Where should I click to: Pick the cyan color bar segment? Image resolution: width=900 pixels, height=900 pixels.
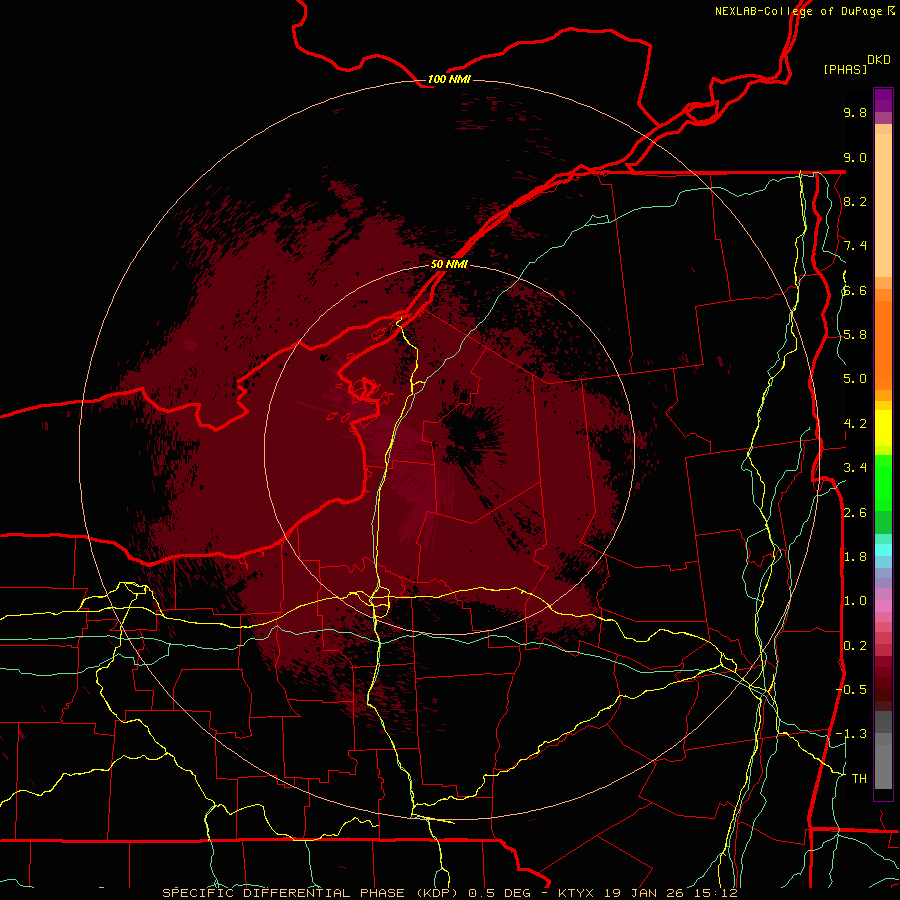(x=883, y=550)
